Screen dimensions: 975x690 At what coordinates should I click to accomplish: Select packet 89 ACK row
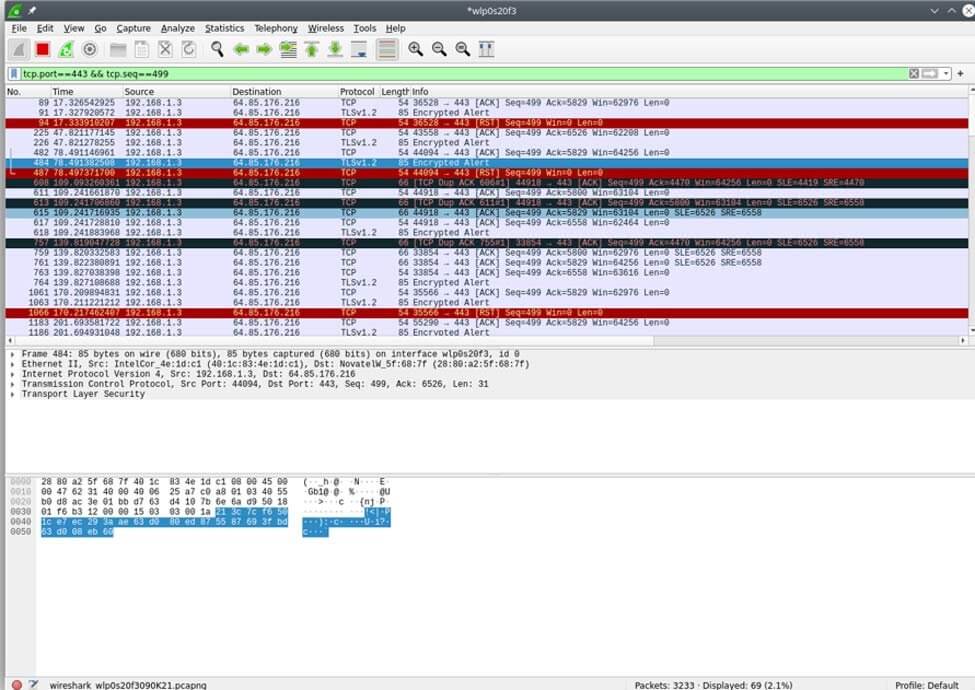coord(487,103)
